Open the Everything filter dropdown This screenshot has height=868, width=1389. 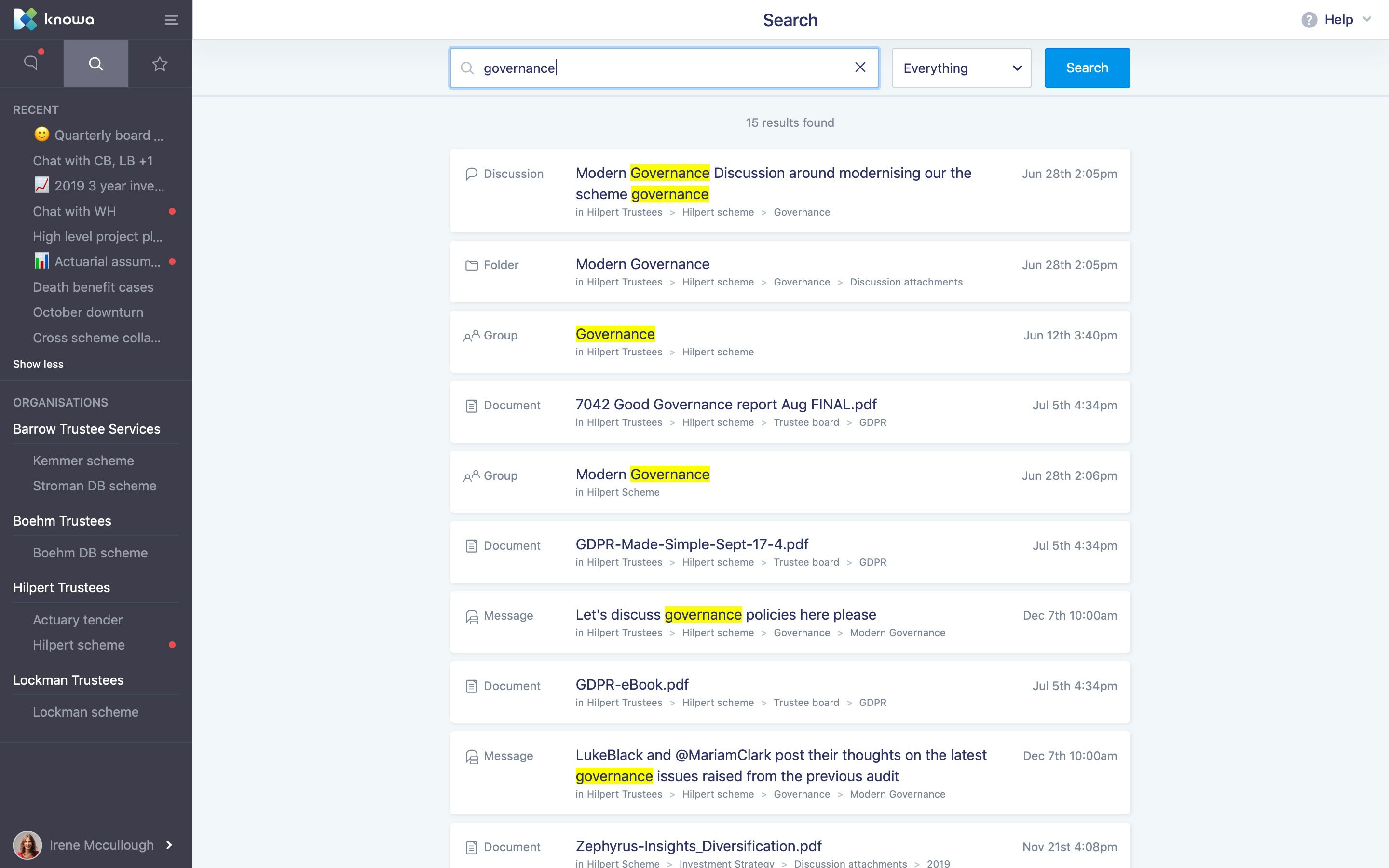[961, 68]
